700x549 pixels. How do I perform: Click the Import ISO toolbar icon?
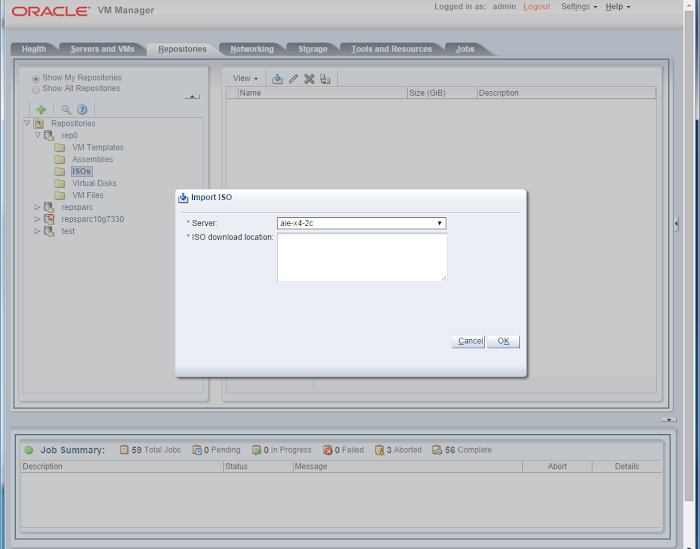point(277,79)
